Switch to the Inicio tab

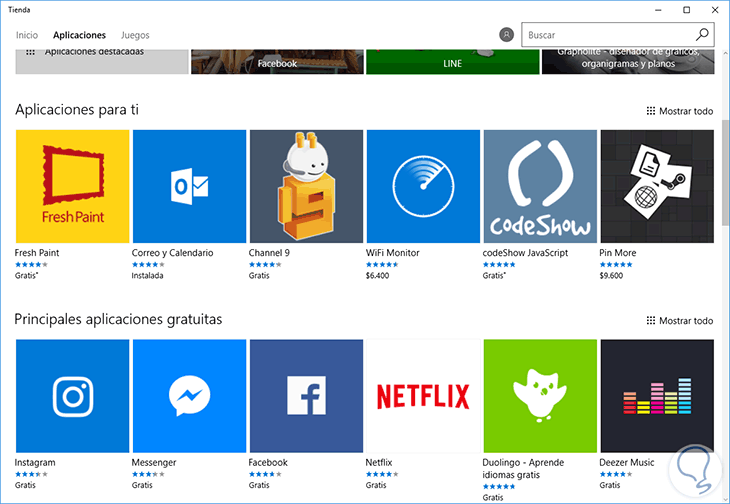coord(27,35)
